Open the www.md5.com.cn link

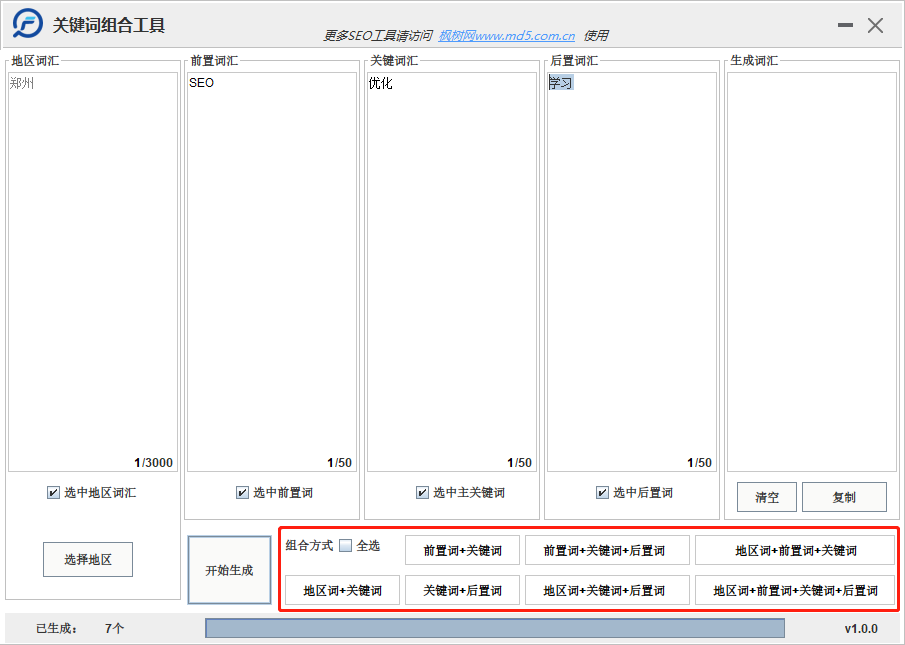(x=507, y=36)
